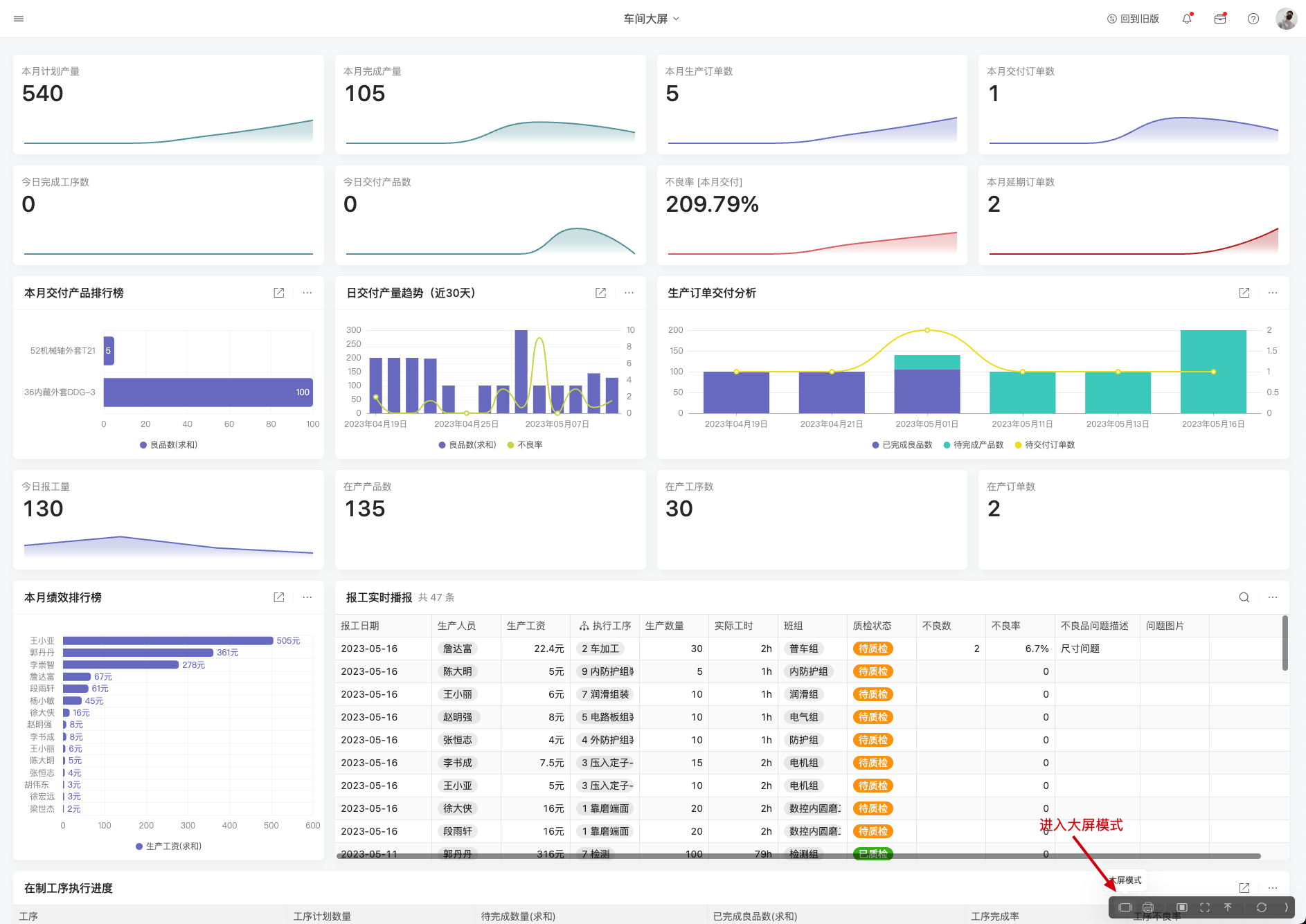Toggle 良品数(求和) legend in 本月交付产品排行榜
The height and width of the screenshot is (924, 1306).
169,445
